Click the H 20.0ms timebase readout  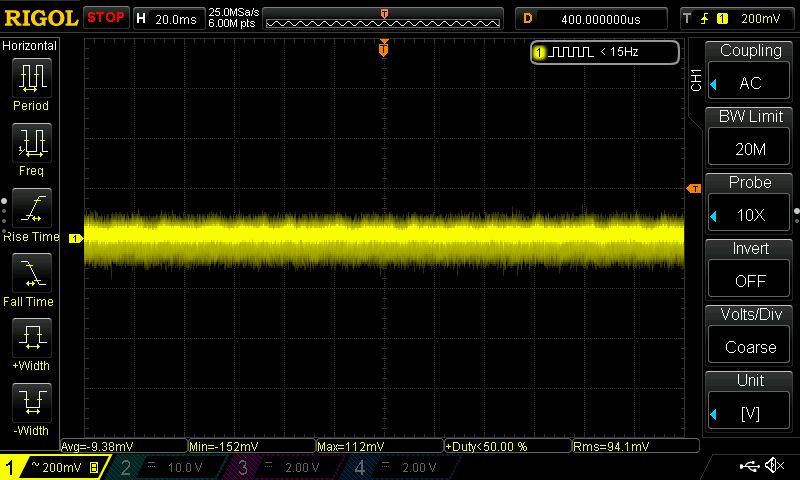click(168, 19)
